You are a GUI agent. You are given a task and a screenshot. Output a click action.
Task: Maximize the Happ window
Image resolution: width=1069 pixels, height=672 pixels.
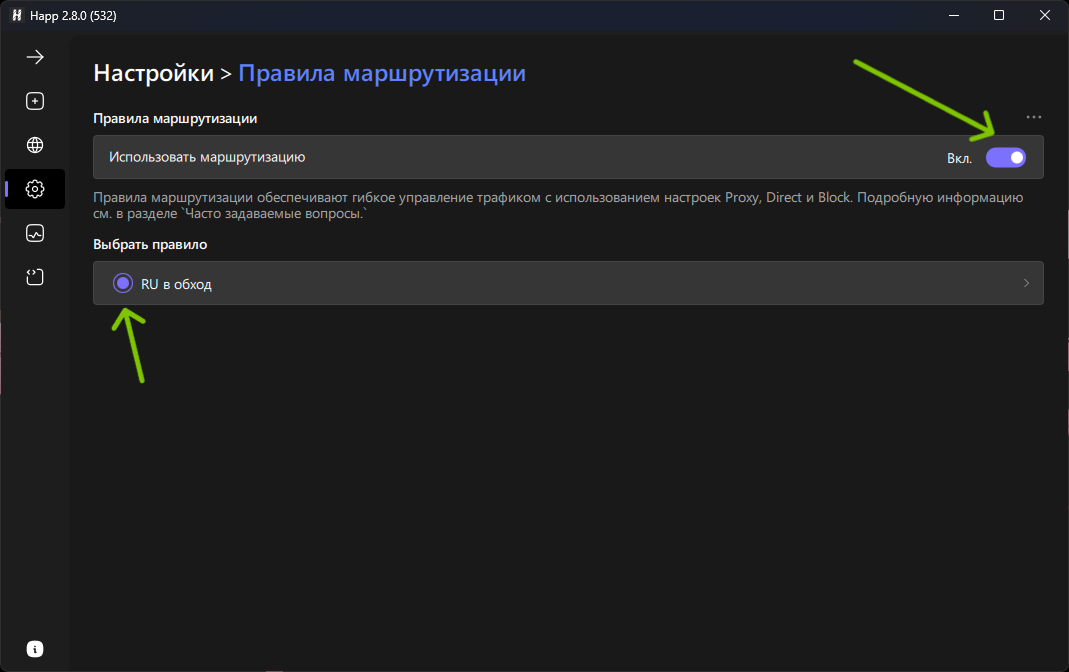(x=998, y=15)
